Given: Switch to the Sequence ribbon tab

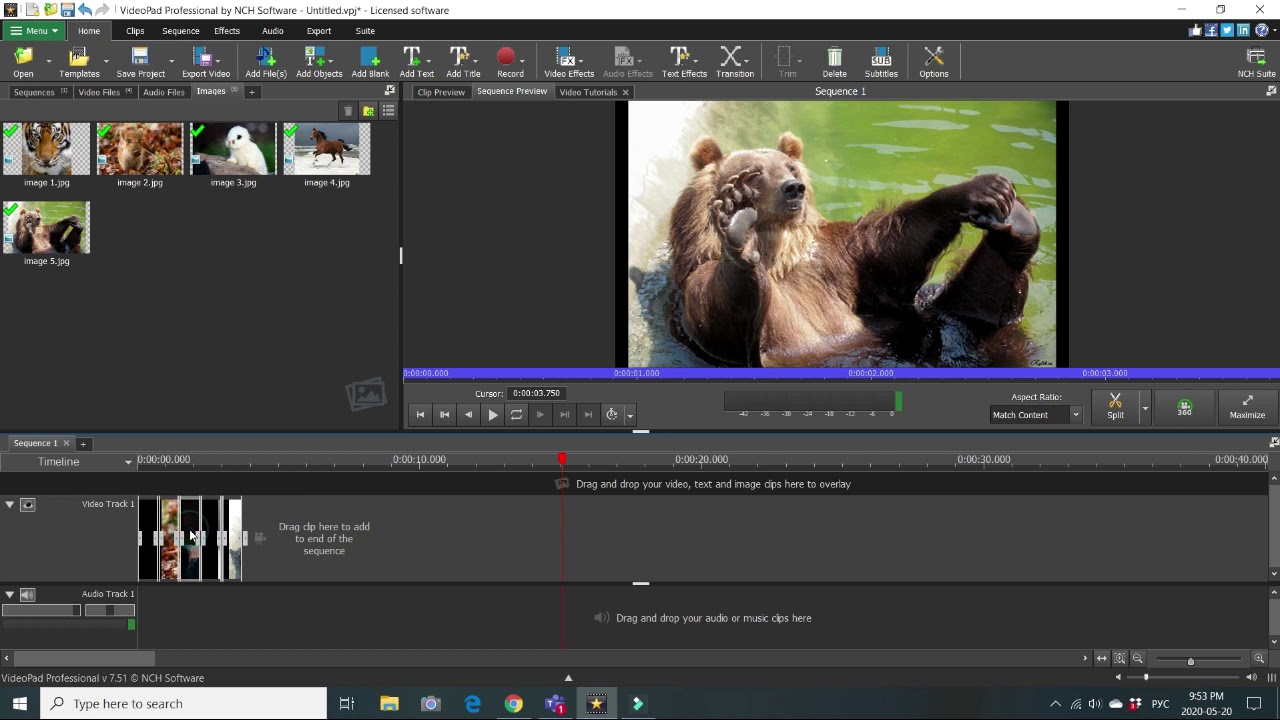Looking at the screenshot, I should click(x=181, y=31).
